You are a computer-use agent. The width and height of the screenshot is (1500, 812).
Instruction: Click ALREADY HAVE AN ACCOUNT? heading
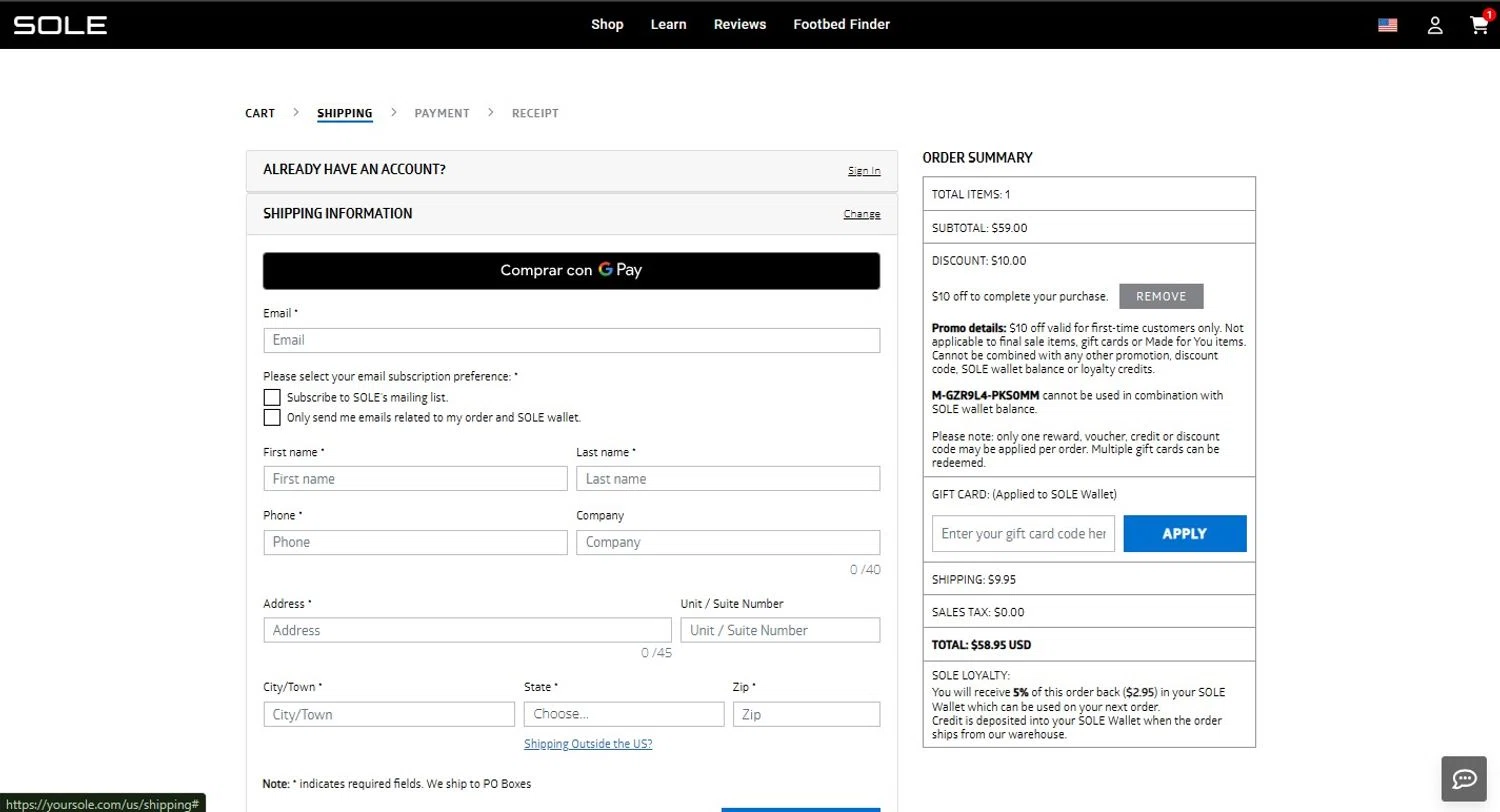click(354, 170)
